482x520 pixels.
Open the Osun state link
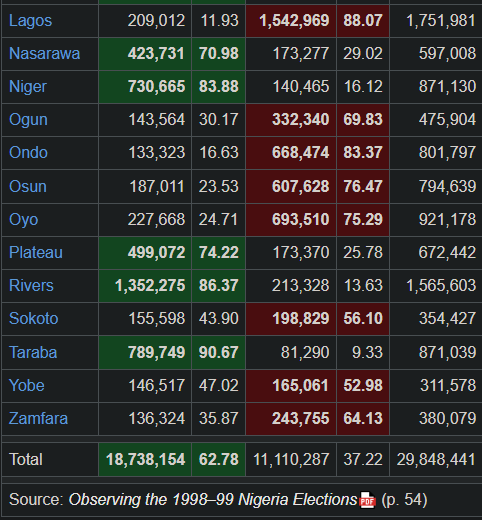click(28, 186)
